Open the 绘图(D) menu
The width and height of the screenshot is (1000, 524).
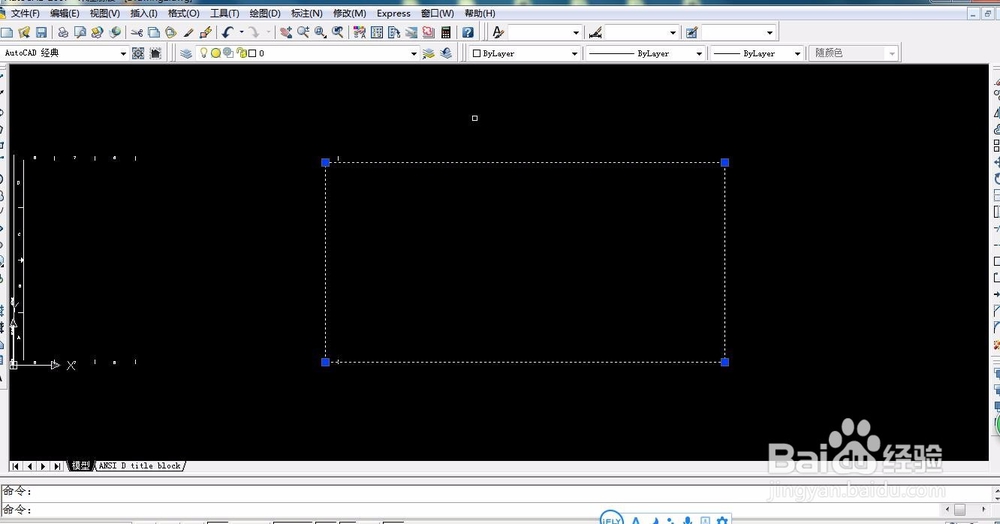pos(265,13)
